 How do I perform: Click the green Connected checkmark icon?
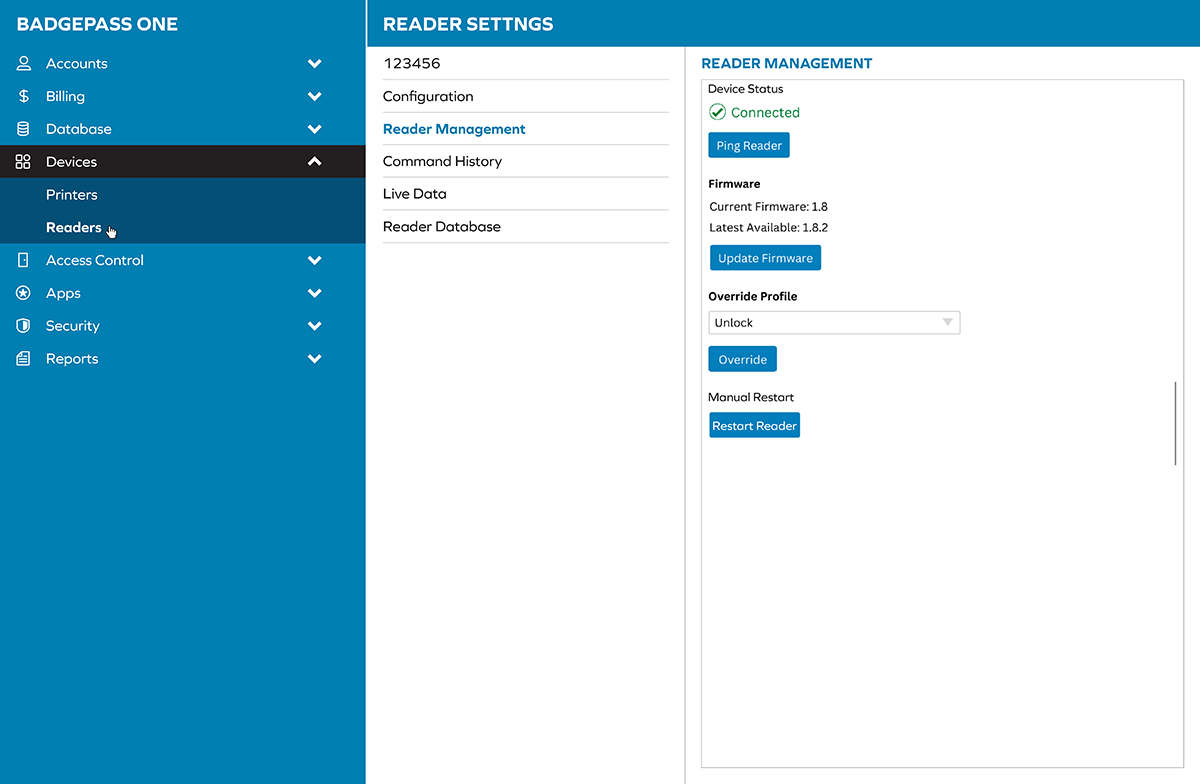(717, 112)
